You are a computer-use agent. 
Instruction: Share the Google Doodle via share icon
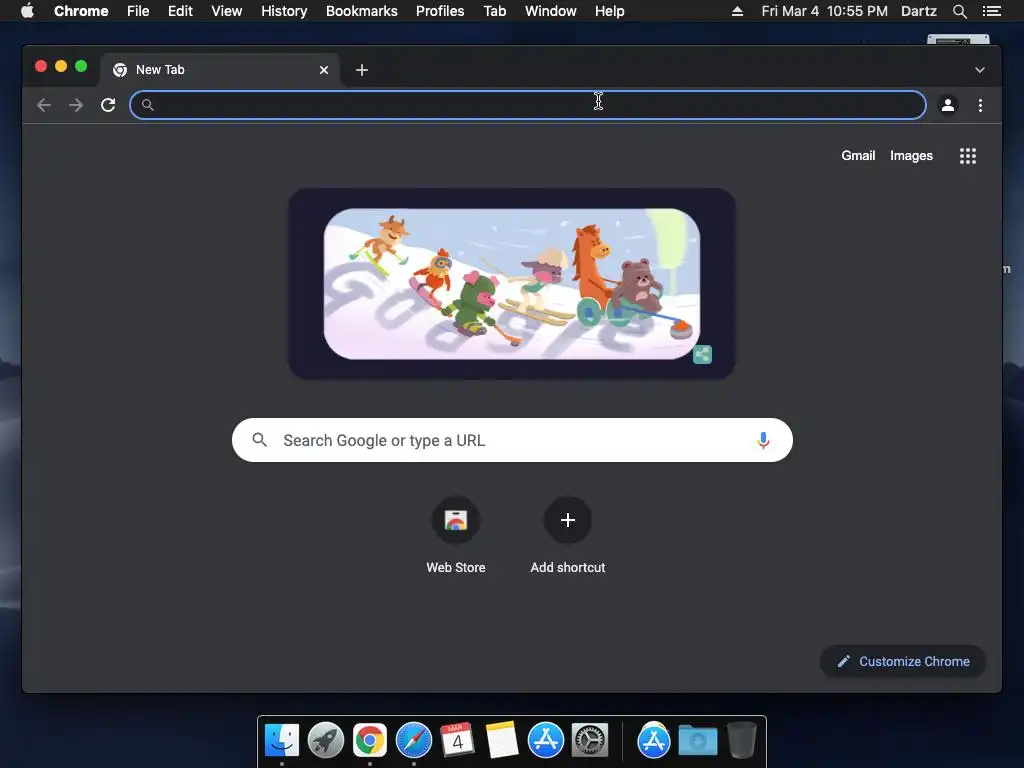[x=702, y=354]
